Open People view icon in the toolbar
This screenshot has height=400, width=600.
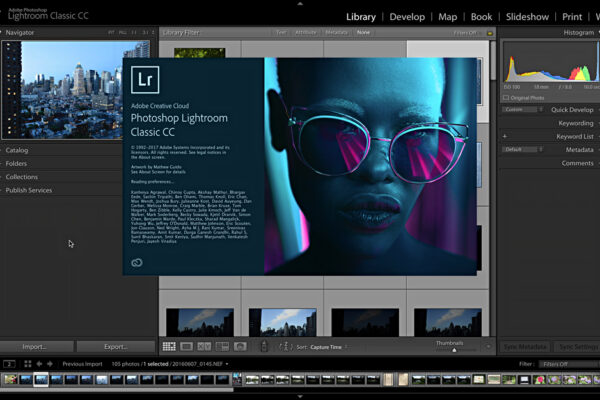[x=240, y=346]
